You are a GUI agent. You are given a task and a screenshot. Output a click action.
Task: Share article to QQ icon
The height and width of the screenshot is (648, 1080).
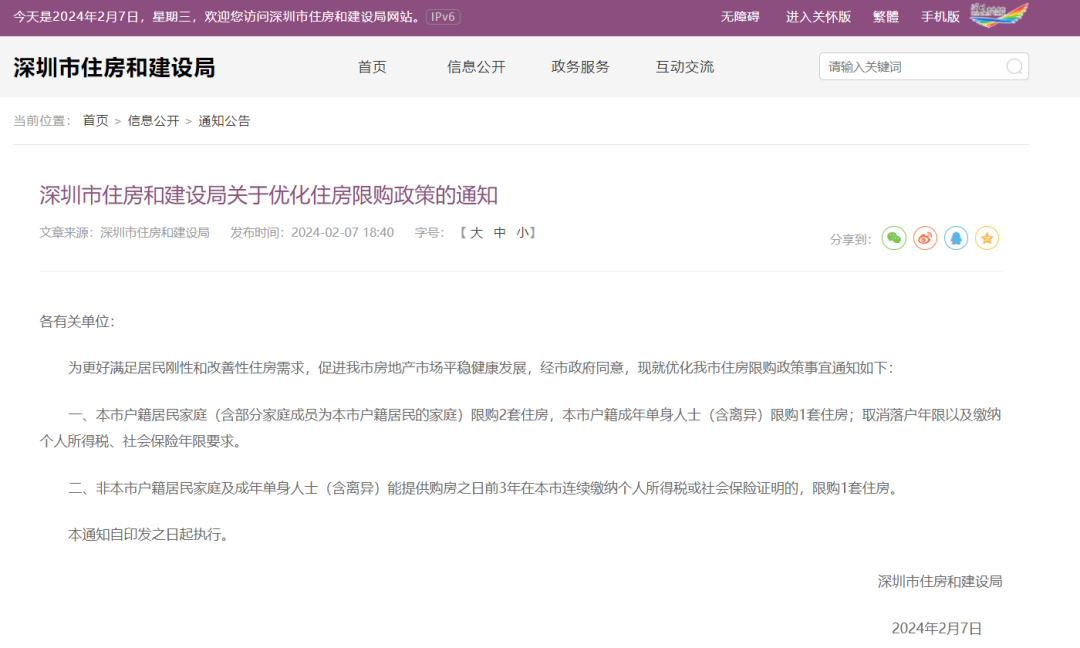pyautogui.click(x=956, y=238)
